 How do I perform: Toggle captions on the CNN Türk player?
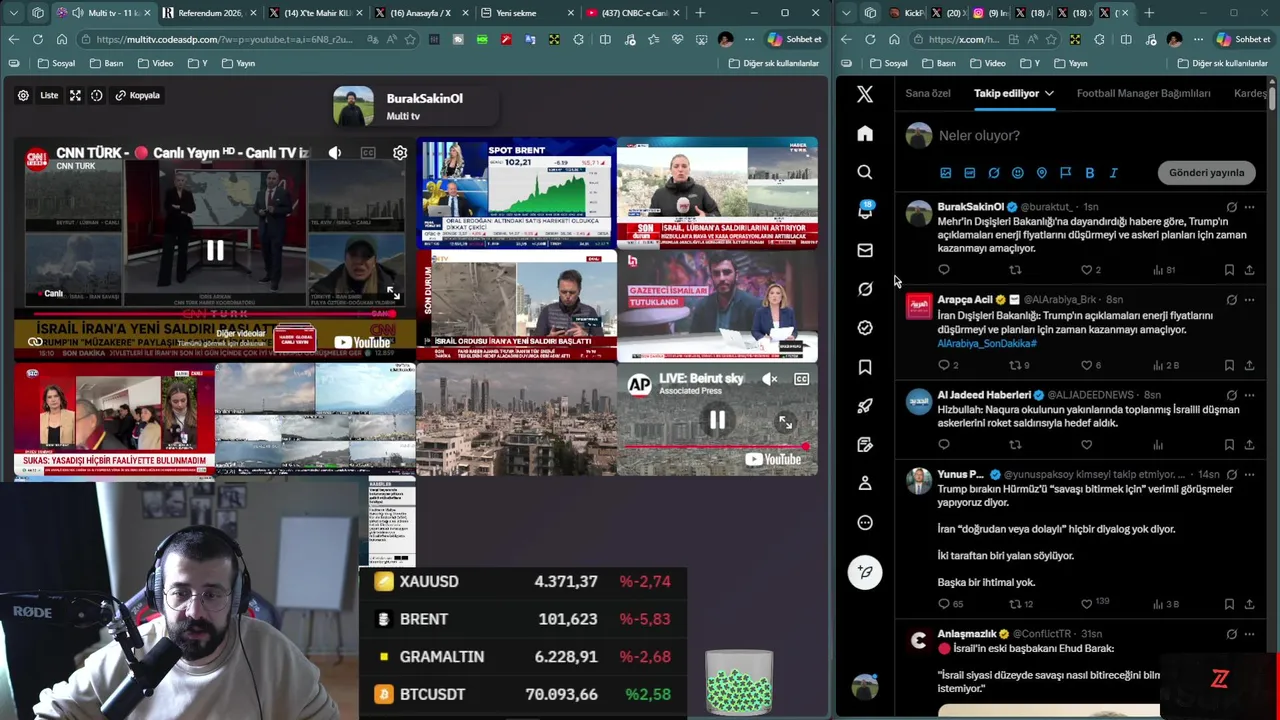pos(368,153)
